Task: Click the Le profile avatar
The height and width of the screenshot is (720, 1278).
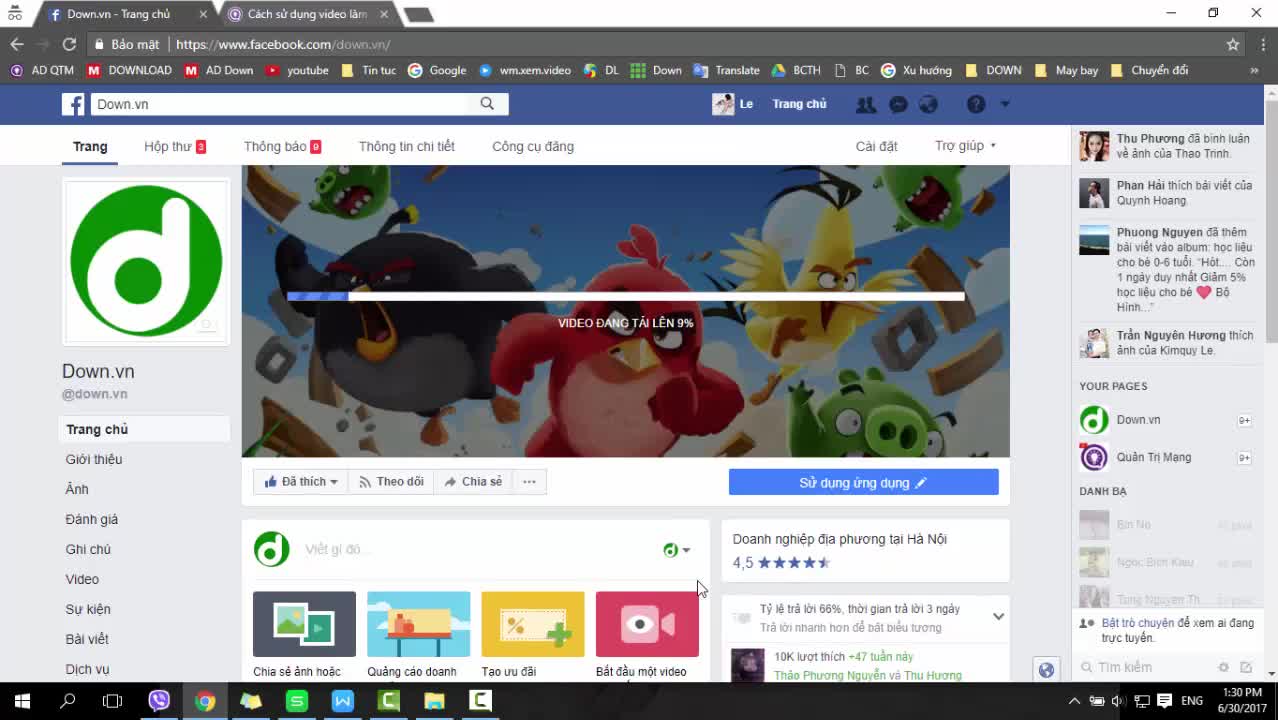Action: tap(723, 104)
